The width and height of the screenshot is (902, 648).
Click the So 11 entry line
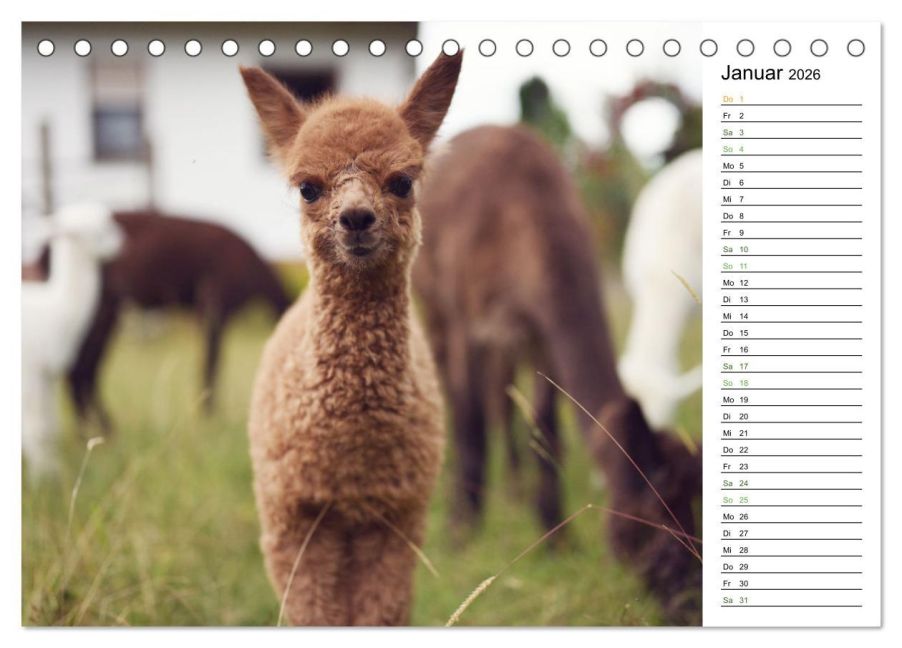[790, 266]
